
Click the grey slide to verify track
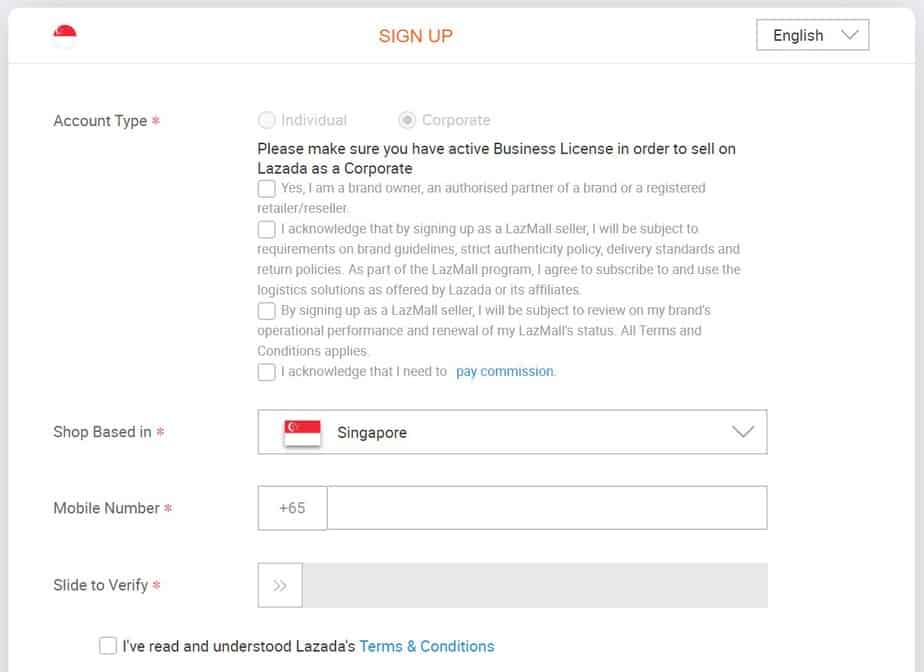tap(535, 586)
